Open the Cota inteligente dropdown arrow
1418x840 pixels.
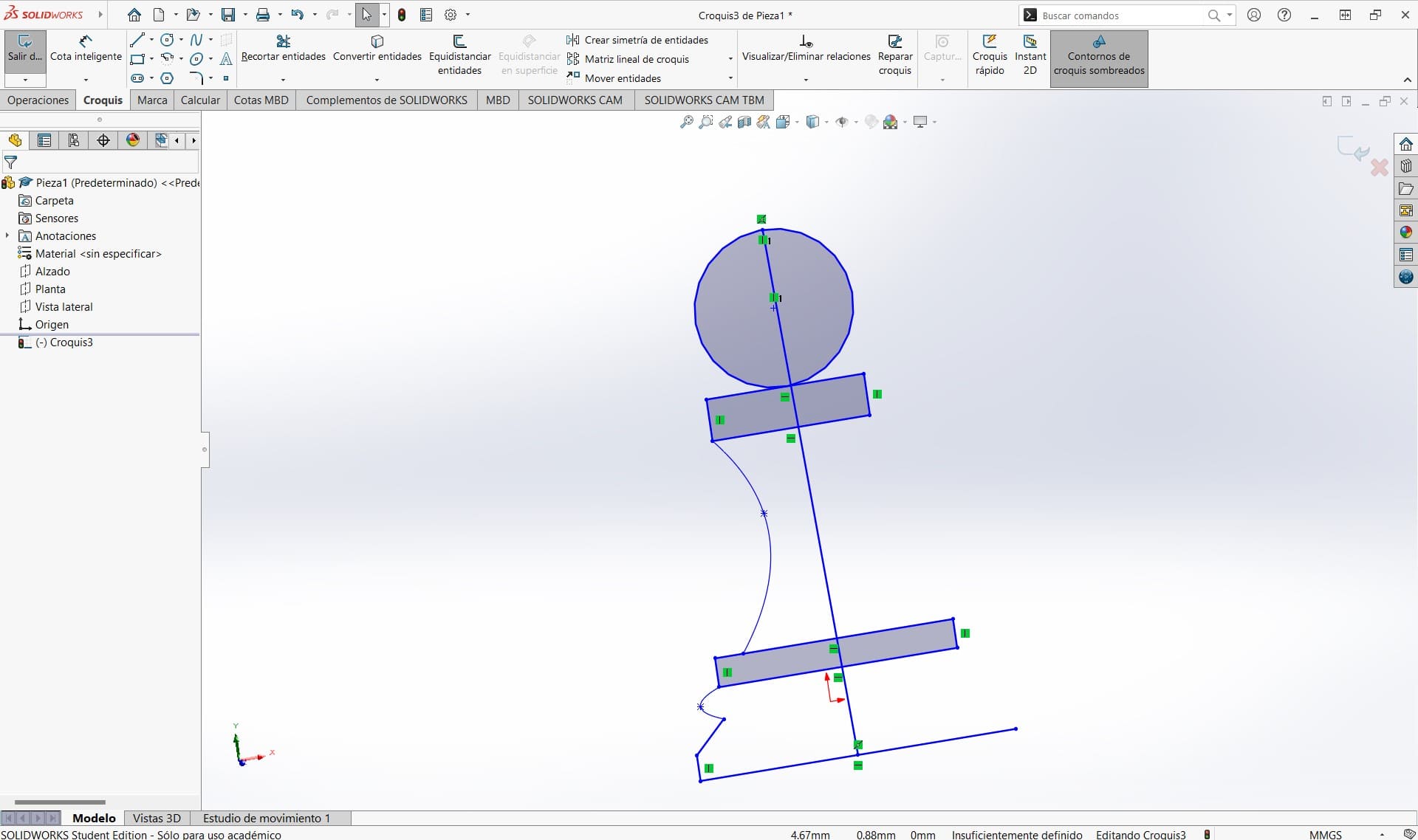[86, 80]
